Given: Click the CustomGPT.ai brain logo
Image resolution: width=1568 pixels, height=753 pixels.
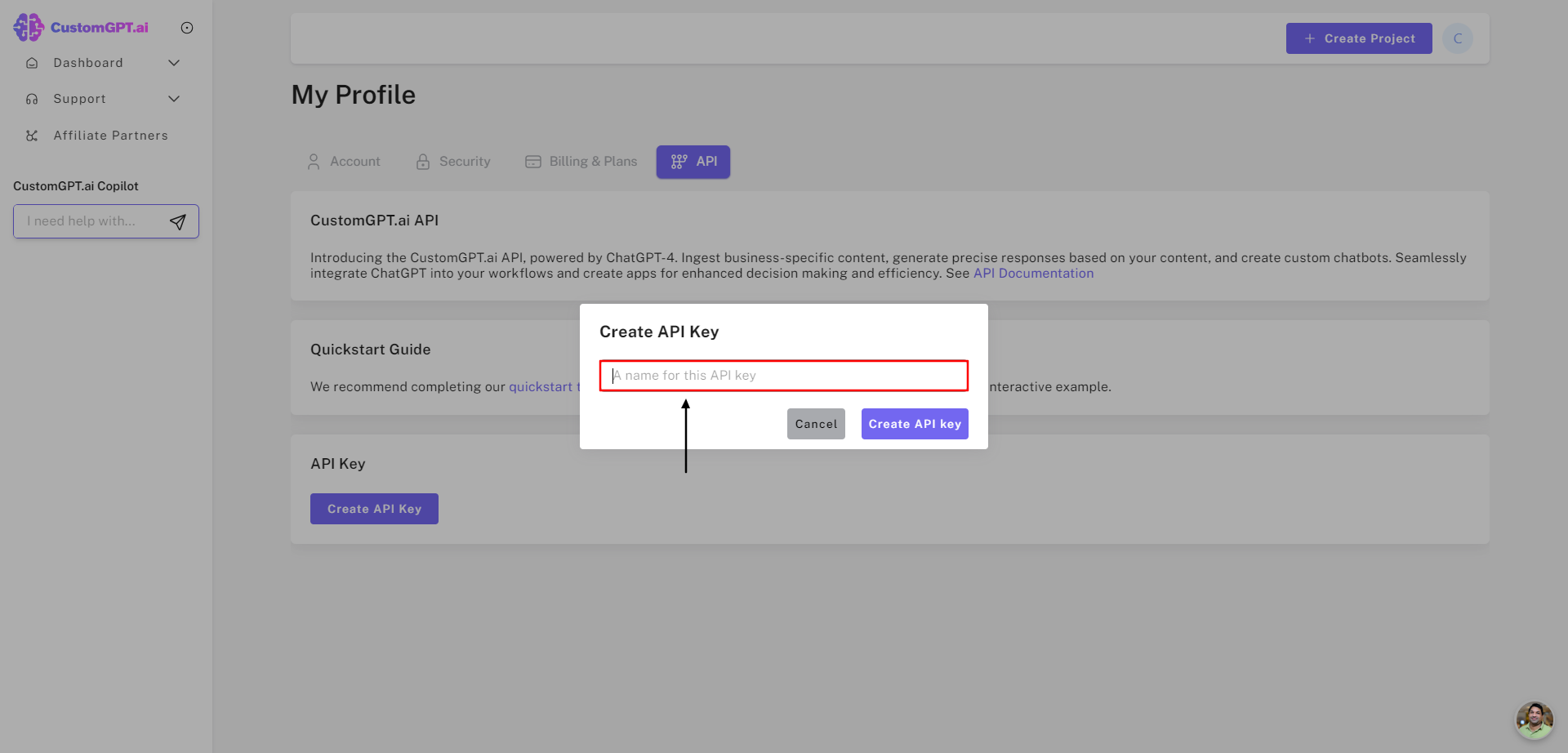Looking at the screenshot, I should point(29,28).
